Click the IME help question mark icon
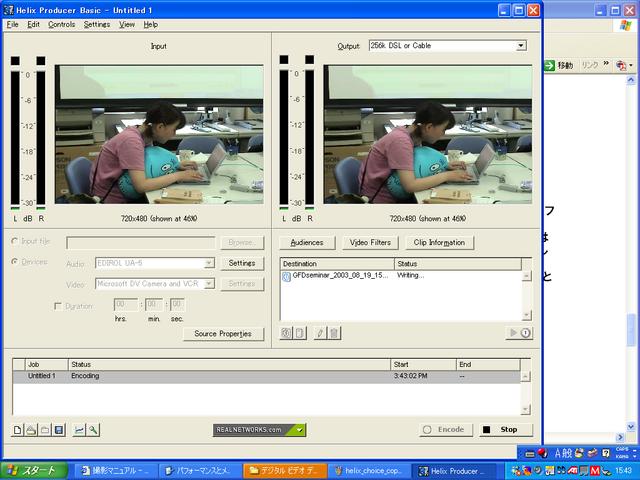Viewport: 640px width, 480px height. point(606,453)
